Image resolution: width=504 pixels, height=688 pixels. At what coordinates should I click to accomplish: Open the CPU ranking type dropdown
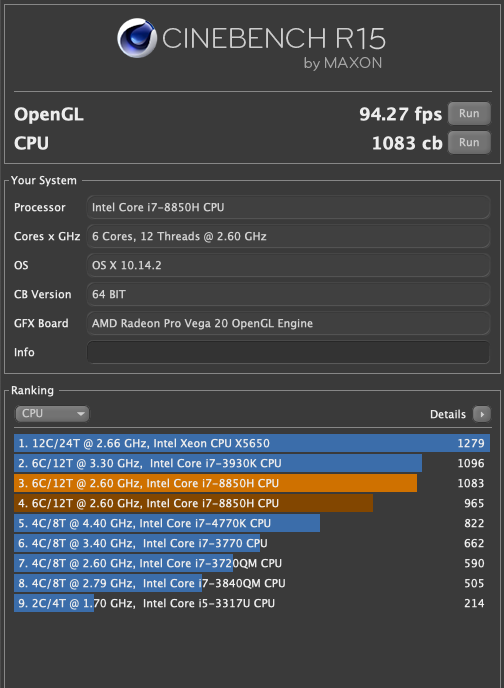point(52,413)
